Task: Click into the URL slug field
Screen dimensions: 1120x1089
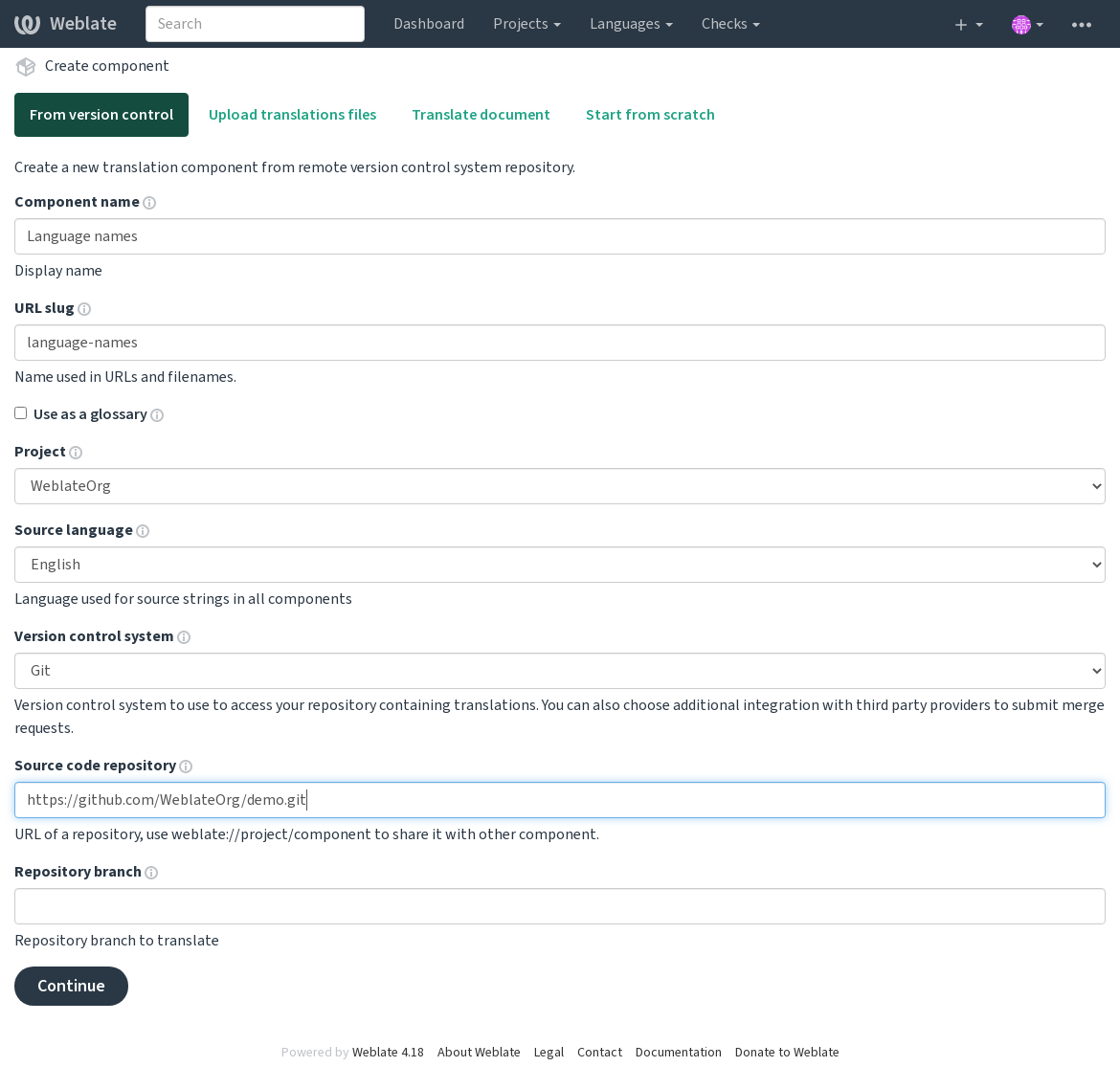Action: click(x=559, y=343)
